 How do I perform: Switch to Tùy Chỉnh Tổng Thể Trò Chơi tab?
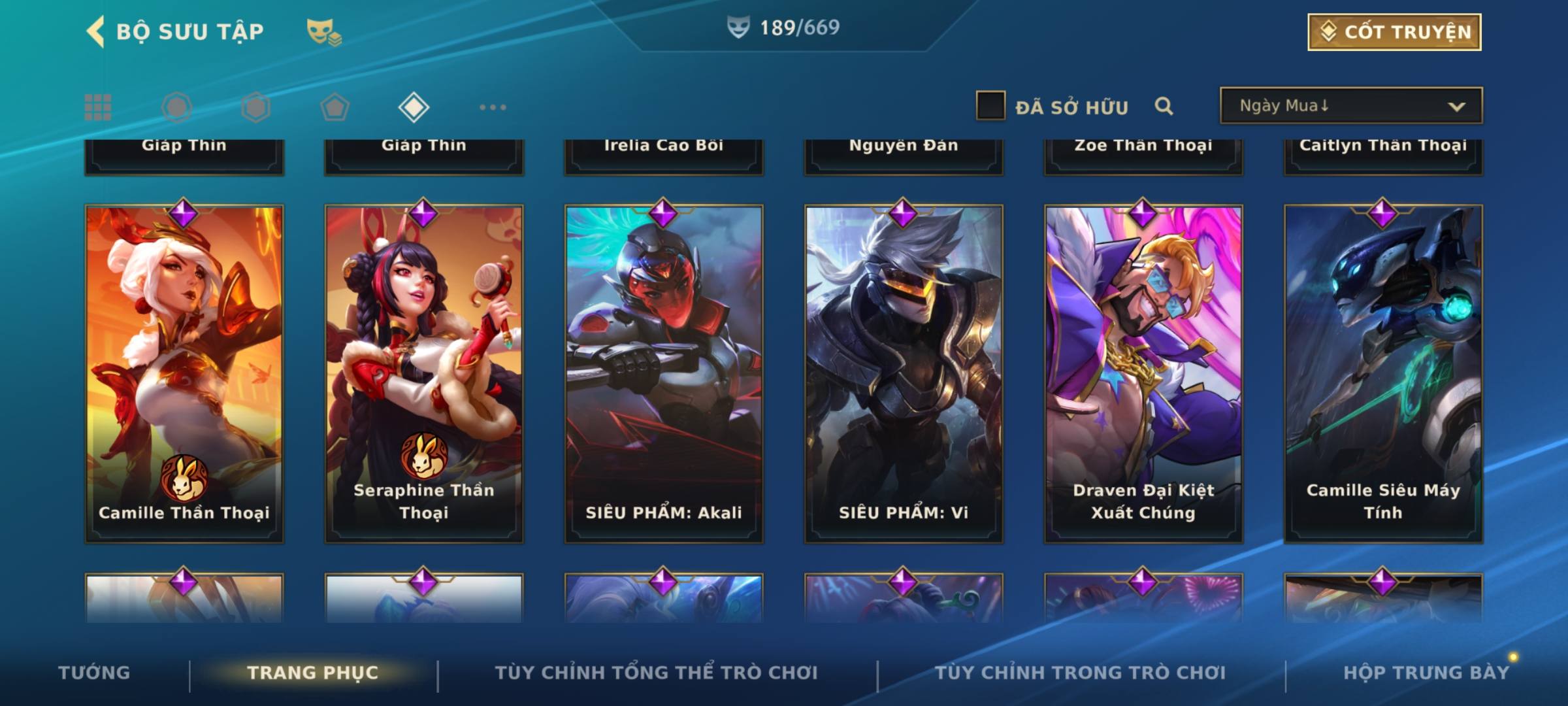coord(656,673)
